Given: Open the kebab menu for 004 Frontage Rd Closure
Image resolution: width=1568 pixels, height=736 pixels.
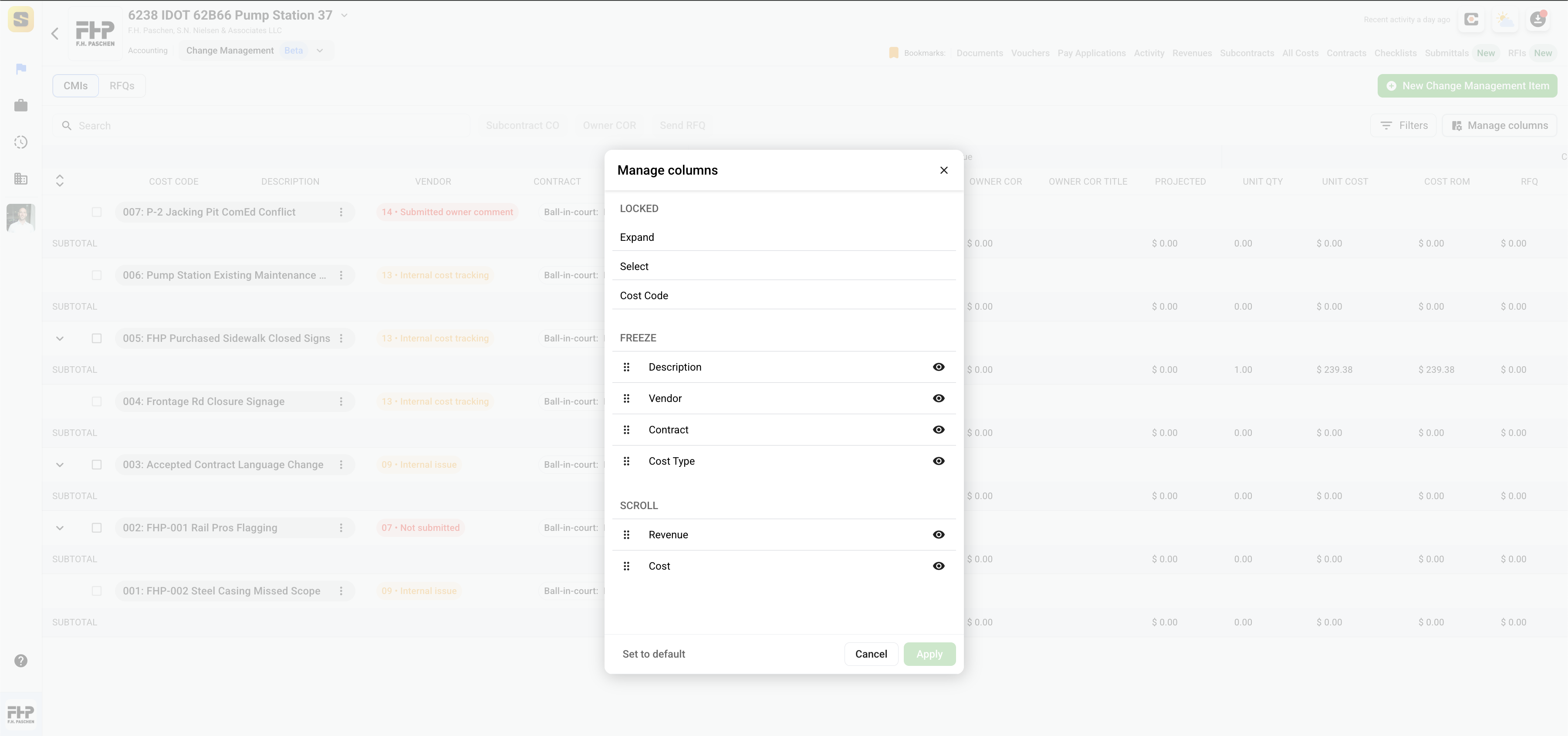Looking at the screenshot, I should click(341, 402).
